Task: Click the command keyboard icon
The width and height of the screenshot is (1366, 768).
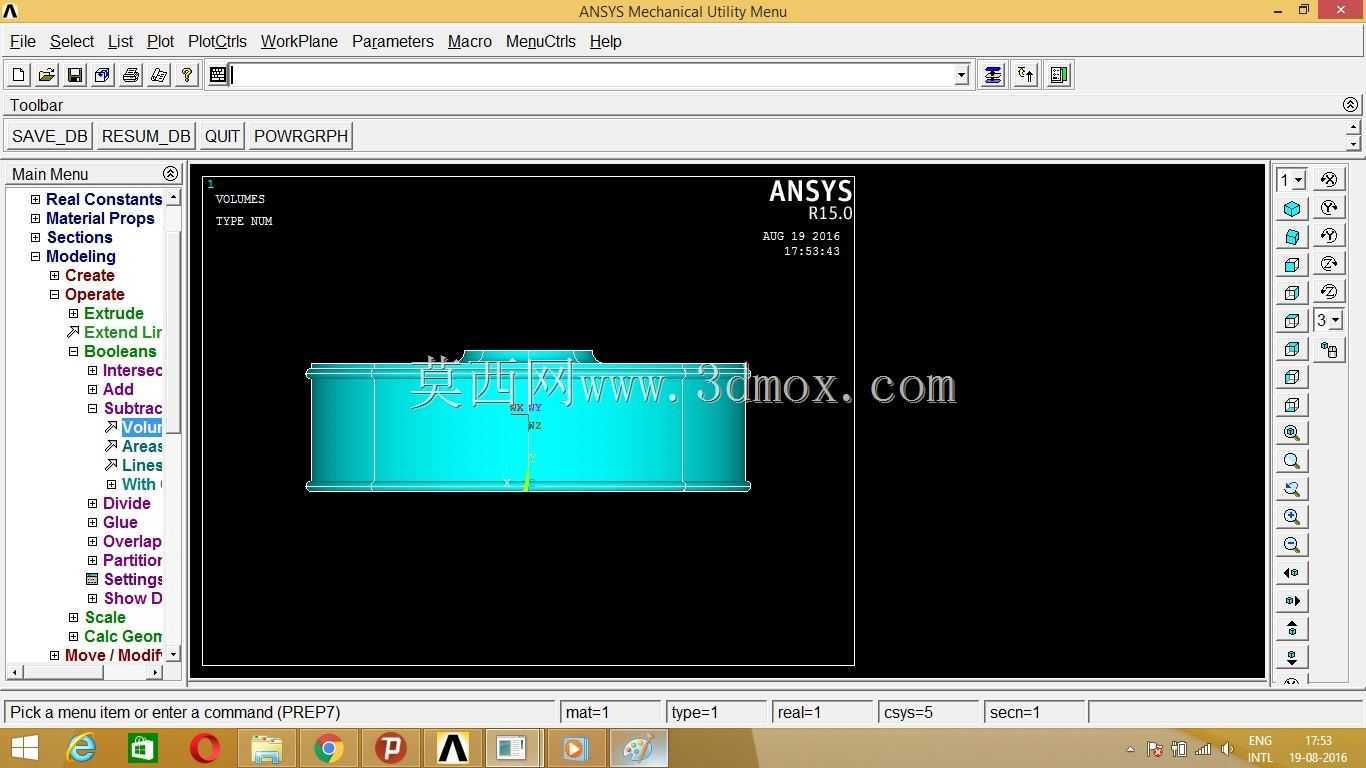Action: 218,75
